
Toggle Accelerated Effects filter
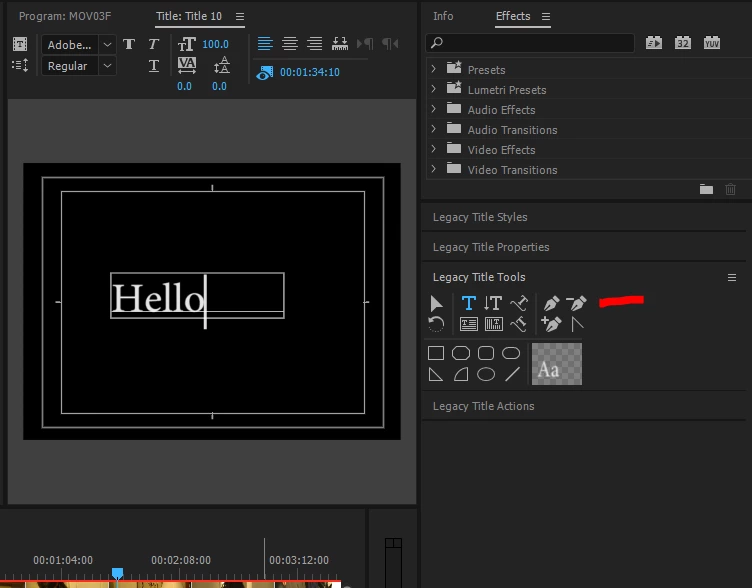654,43
